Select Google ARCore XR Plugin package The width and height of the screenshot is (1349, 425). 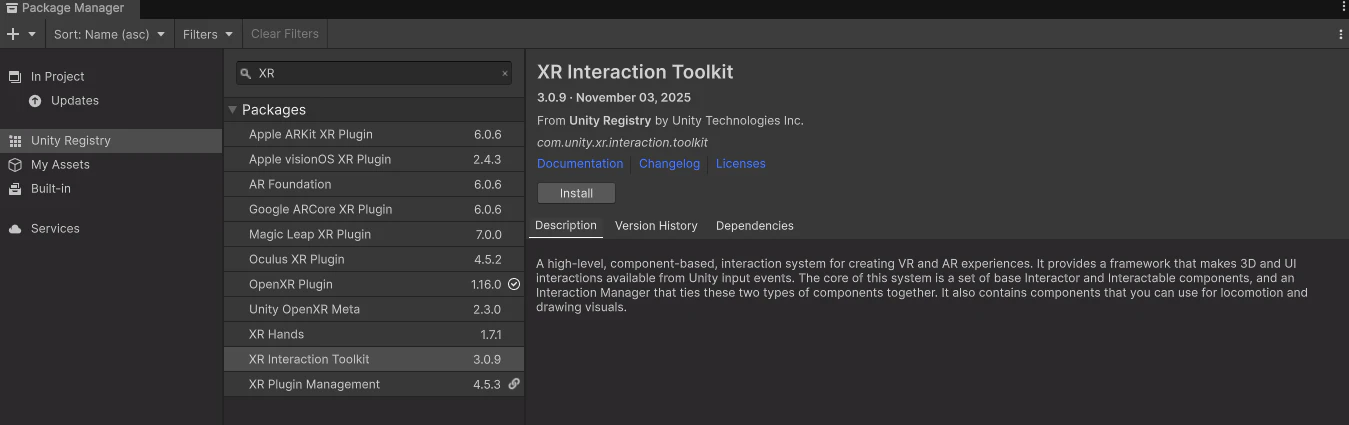pos(374,209)
